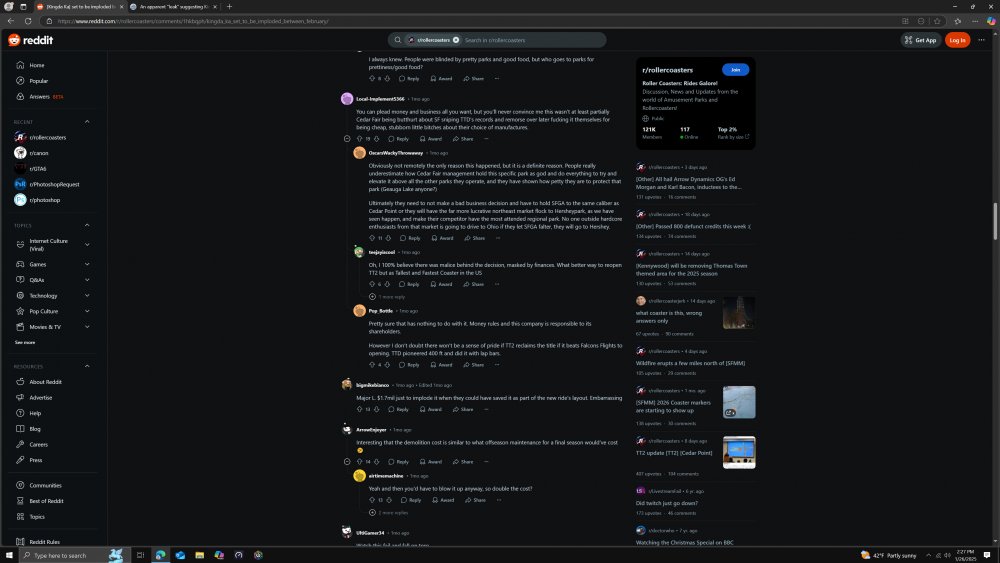The image size is (1000, 563).
Task: Upvote Local-Implement5366's comment
Action: (359, 139)
